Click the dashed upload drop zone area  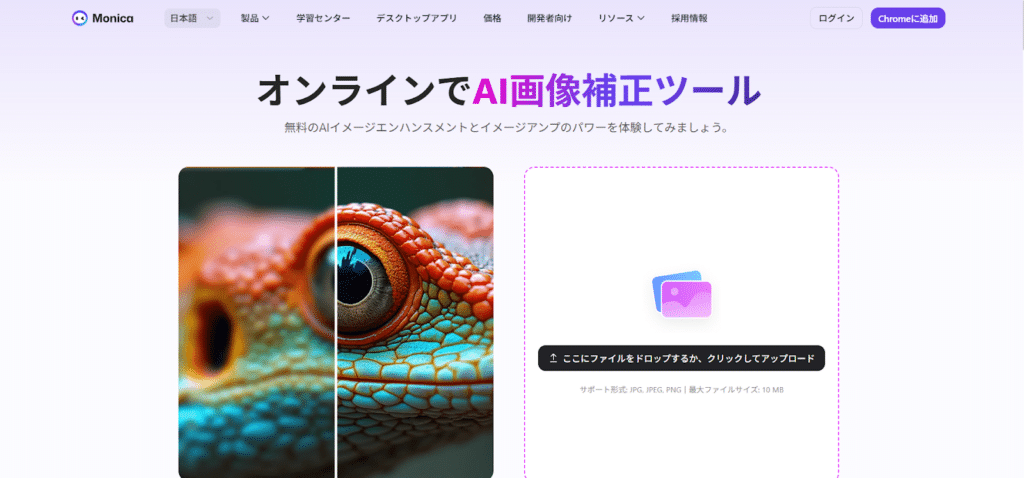pyautogui.click(x=681, y=323)
